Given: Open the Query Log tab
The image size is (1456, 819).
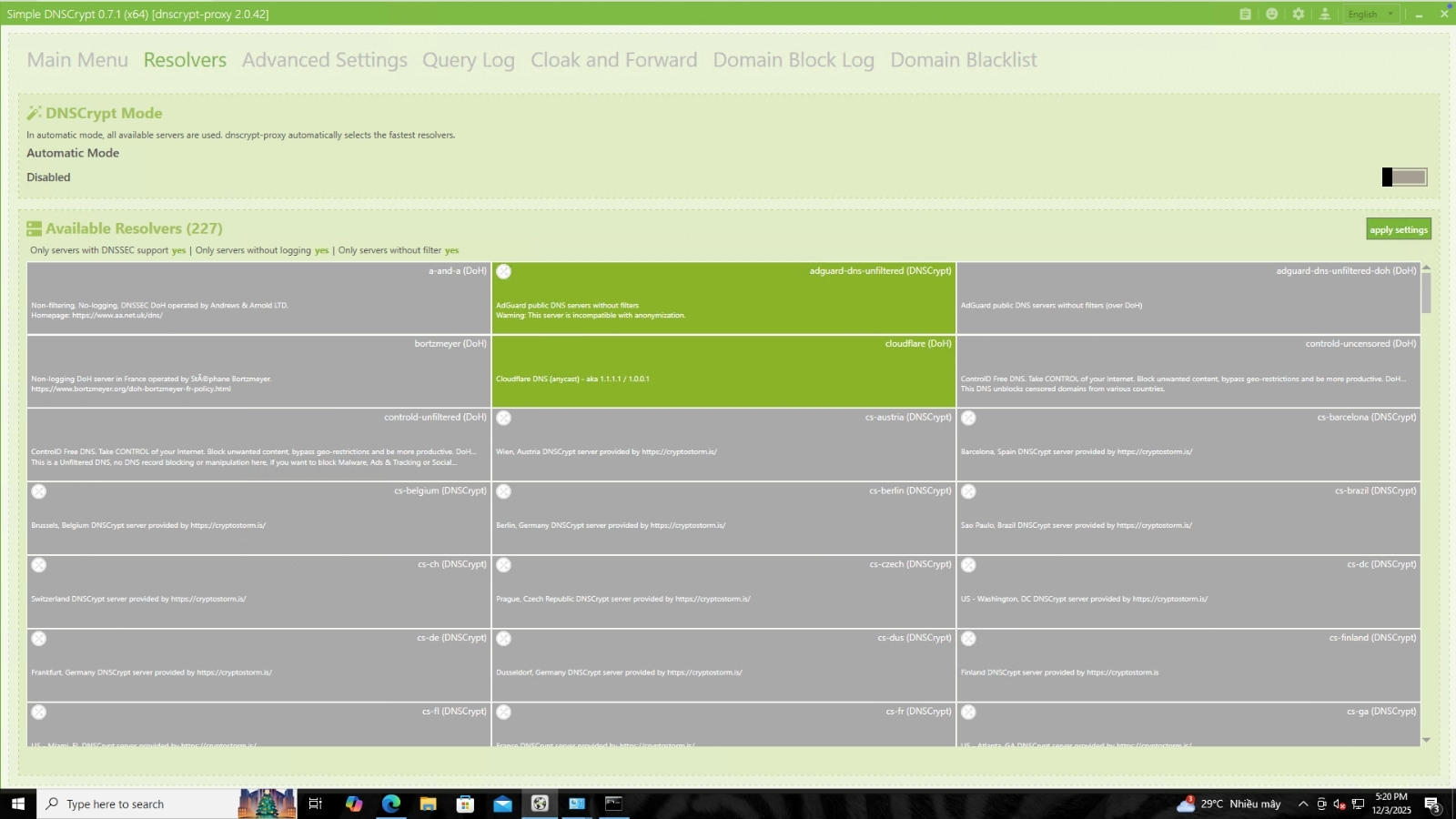Looking at the screenshot, I should [x=468, y=60].
